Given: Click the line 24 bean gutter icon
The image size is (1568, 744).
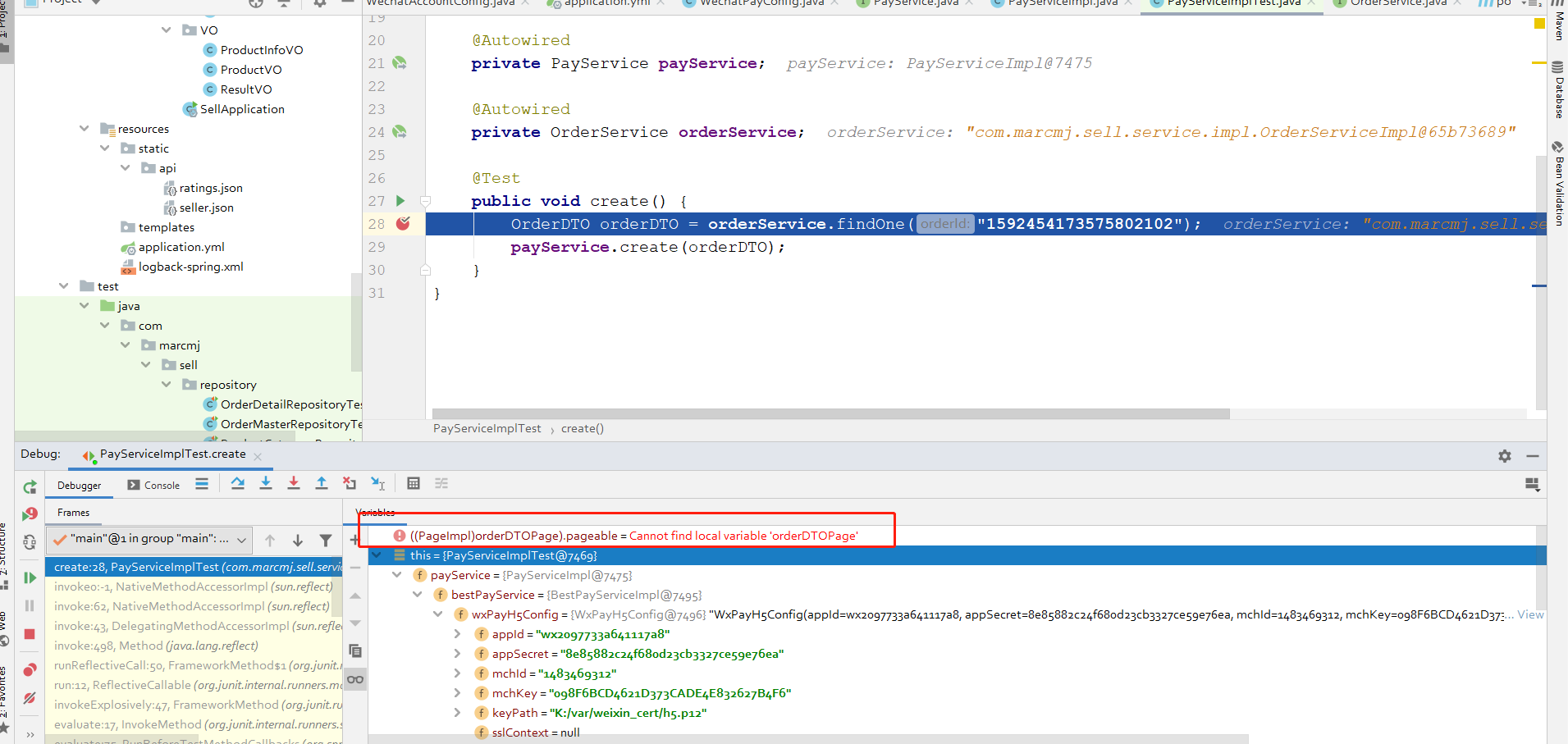Looking at the screenshot, I should 400,132.
